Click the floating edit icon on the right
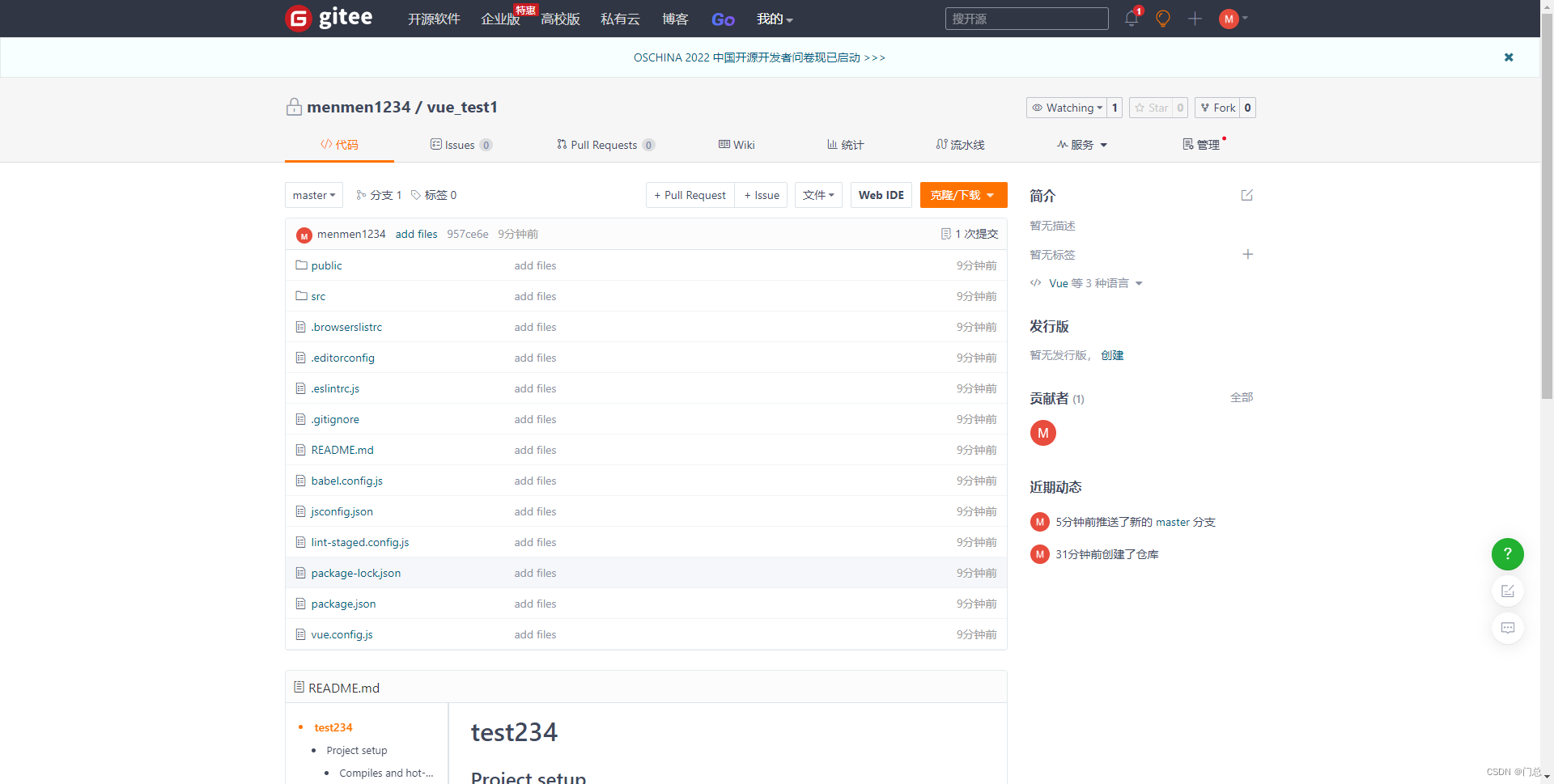This screenshot has width=1554, height=784. pos(1507,591)
